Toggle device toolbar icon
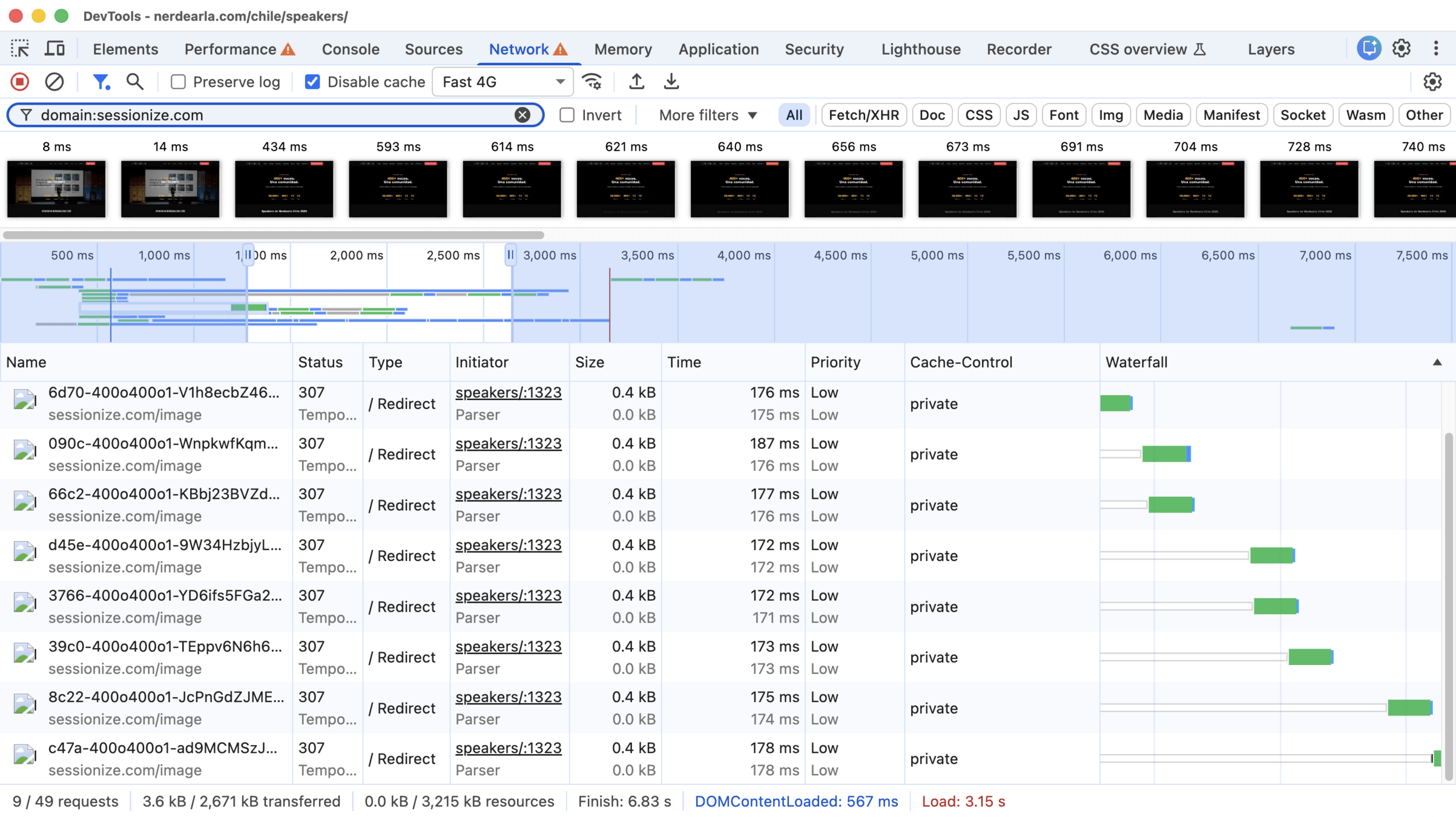Viewport: 1456px width, 817px height. point(54,49)
